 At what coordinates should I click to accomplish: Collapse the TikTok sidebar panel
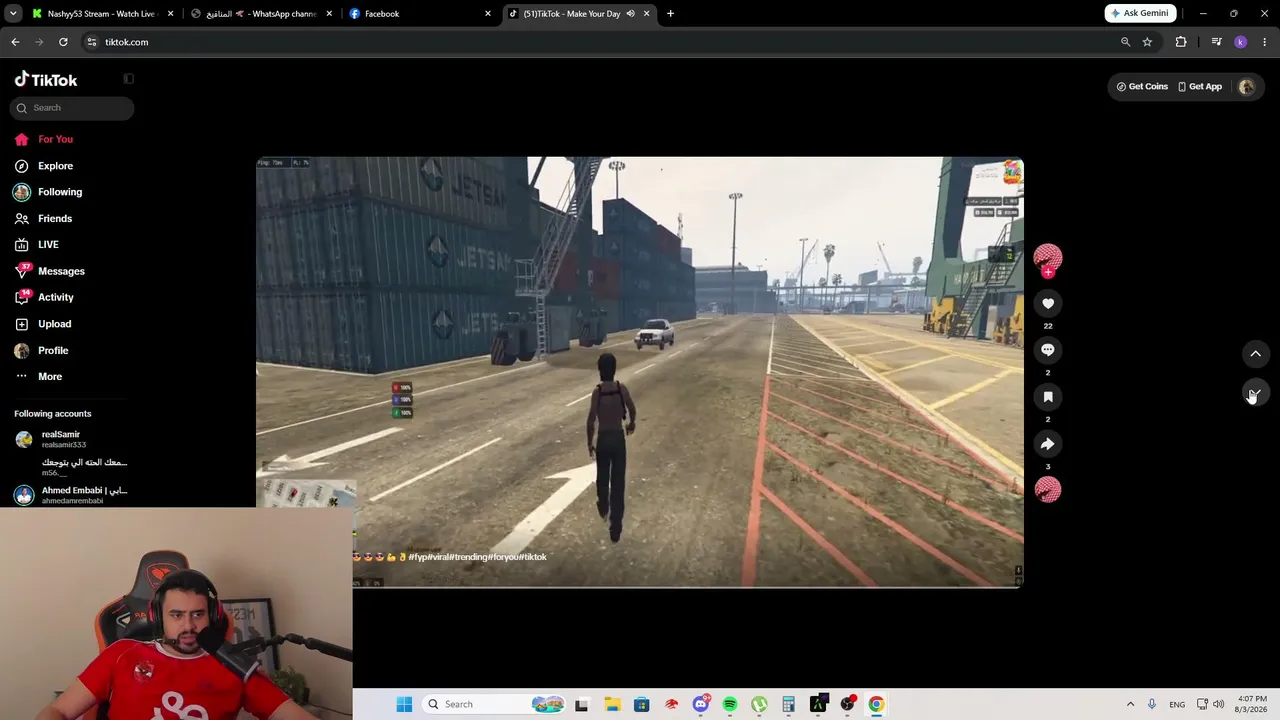(x=128, y=79)
